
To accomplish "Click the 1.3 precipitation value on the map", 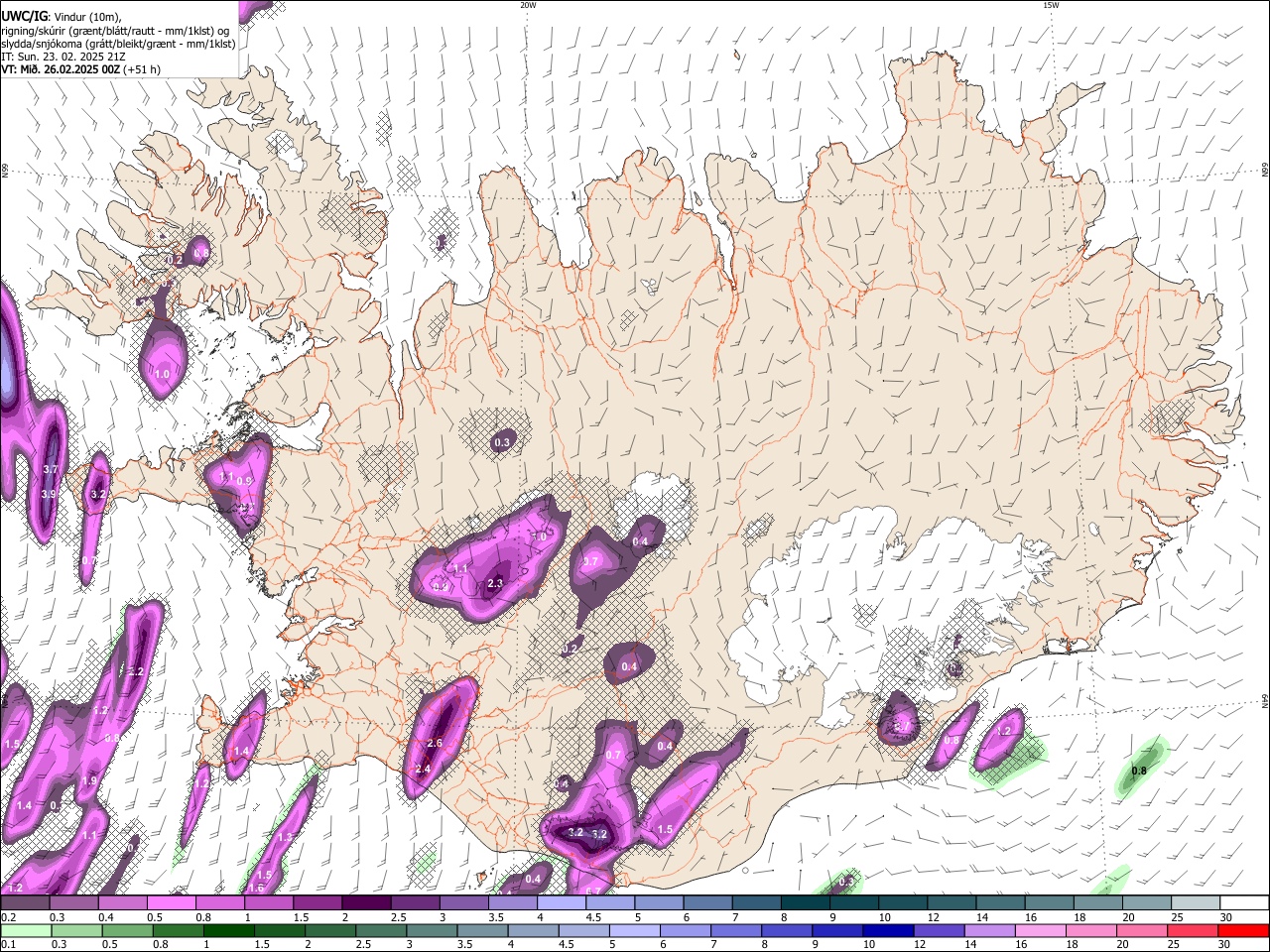I will click(x=285, y=838).
